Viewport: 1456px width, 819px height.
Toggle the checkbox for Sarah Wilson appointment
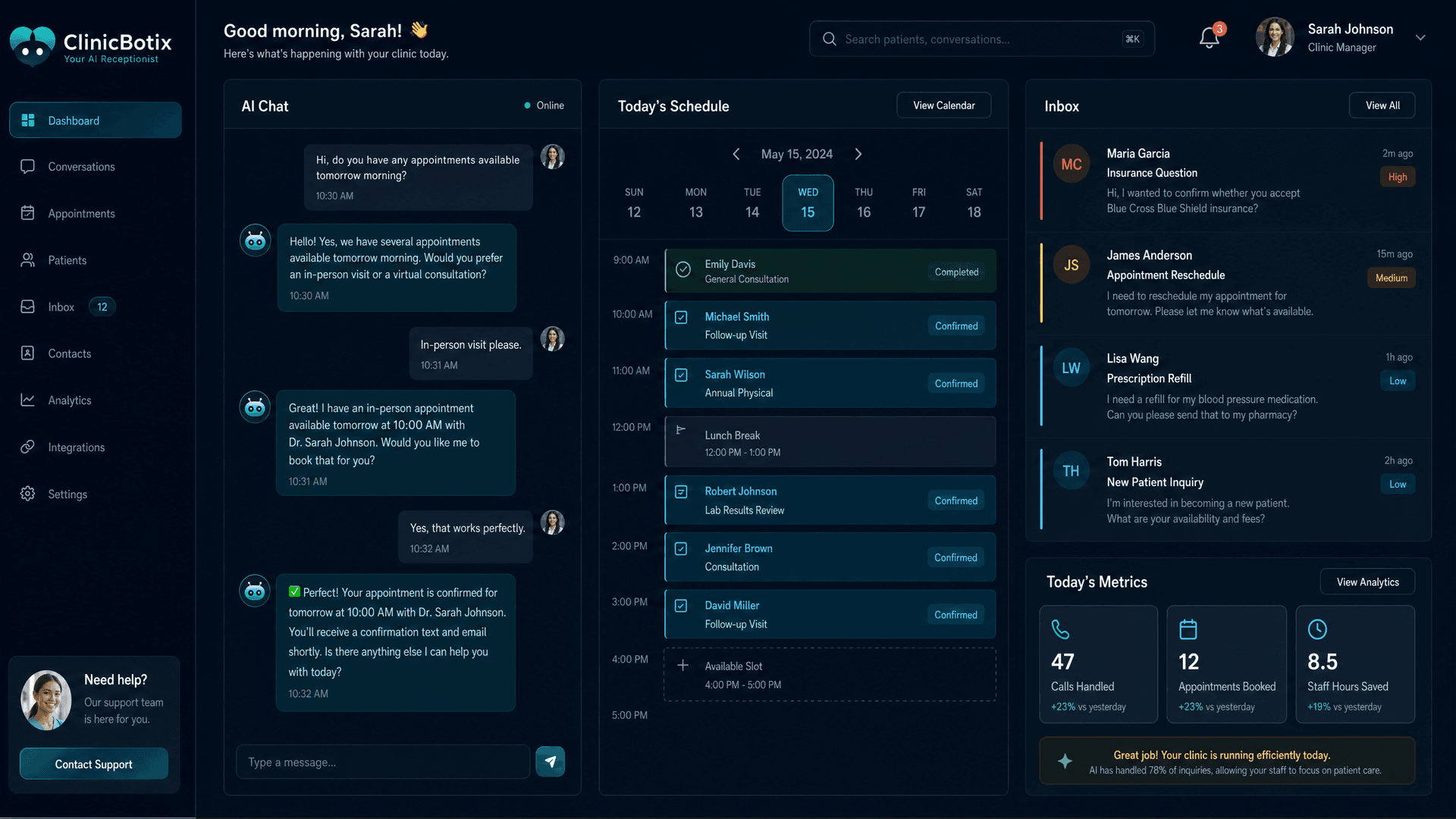681,375
